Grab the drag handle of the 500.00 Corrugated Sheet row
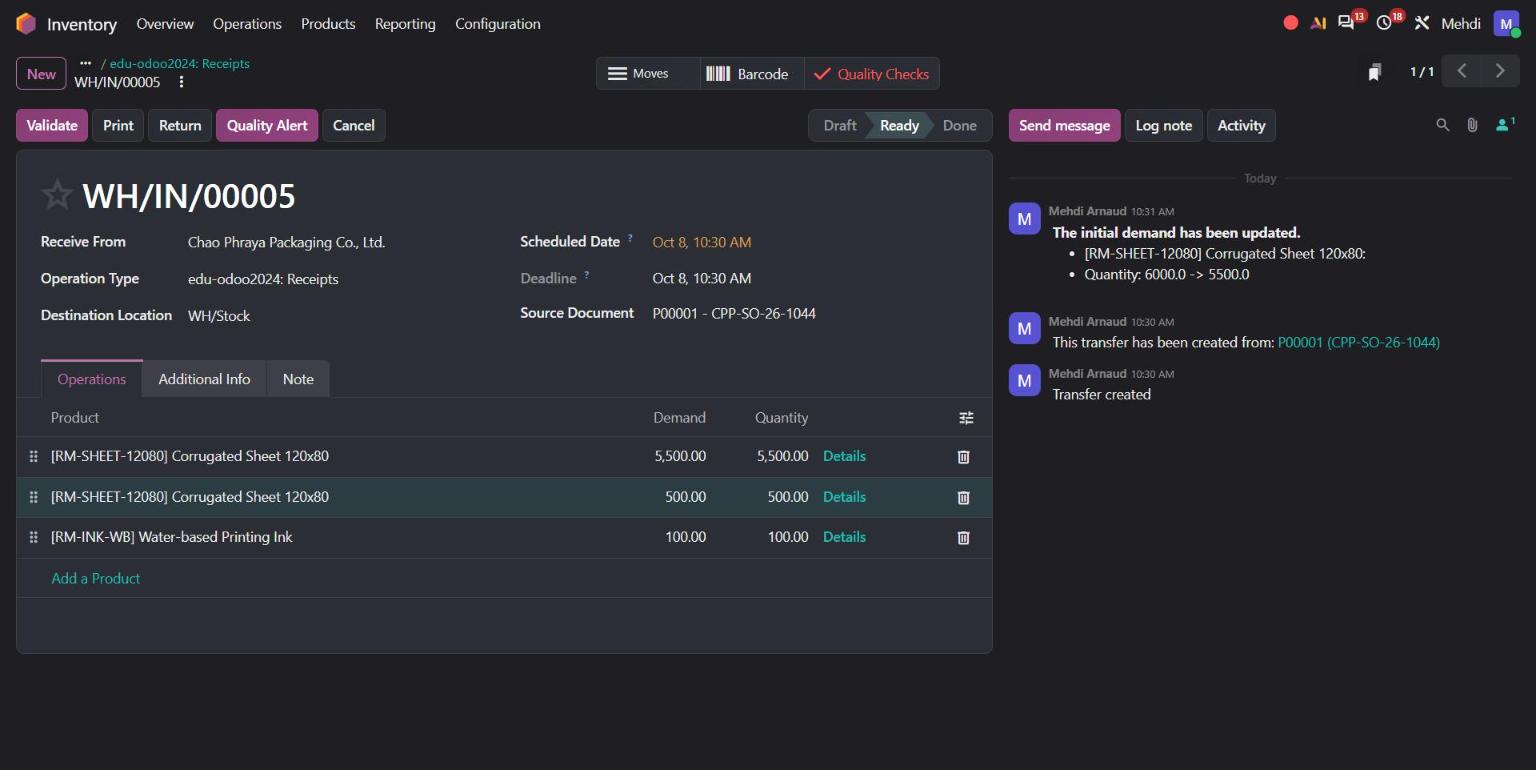The height and width of the screenshot is (770, 1536). (33, 497)
